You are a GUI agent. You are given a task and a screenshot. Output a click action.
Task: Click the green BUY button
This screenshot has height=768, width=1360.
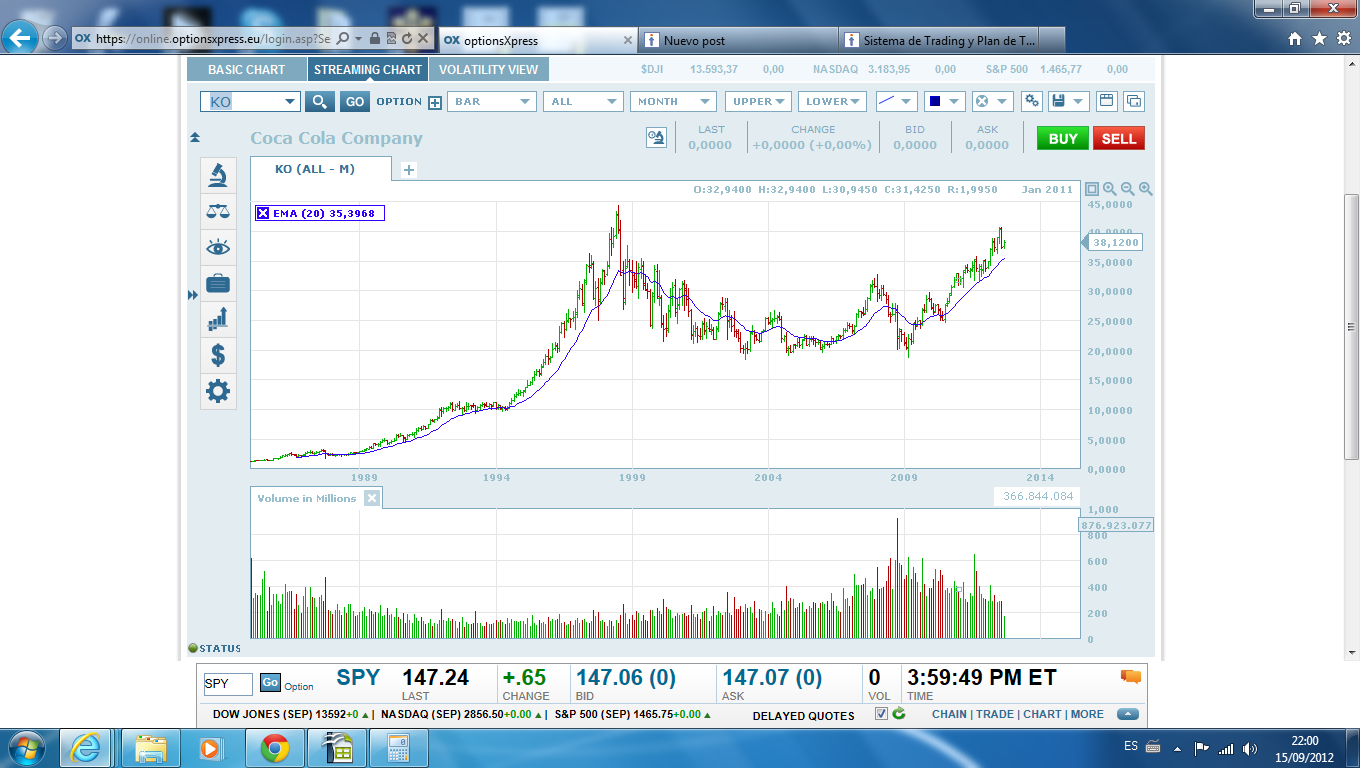click(x=1063, y=138)
